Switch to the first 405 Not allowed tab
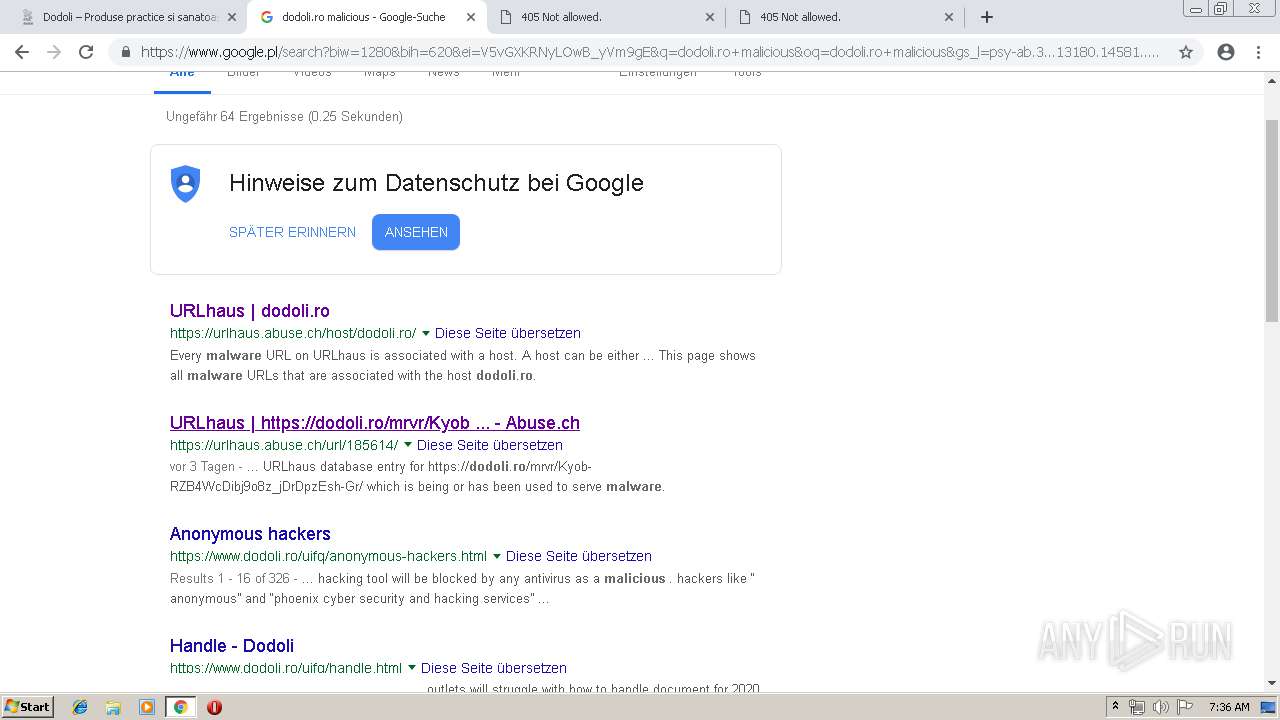1280x720 pixels. (x=605, y=17)
